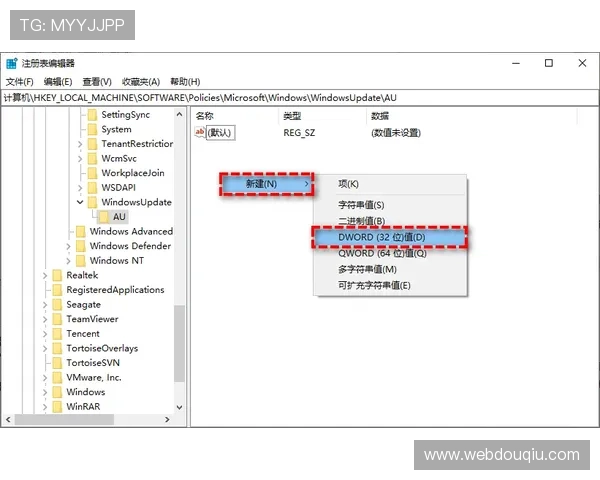Viewport: 600px width, 480px height.
Task: Click the RegisteredApplications folder icon
Action: point(57,290)
